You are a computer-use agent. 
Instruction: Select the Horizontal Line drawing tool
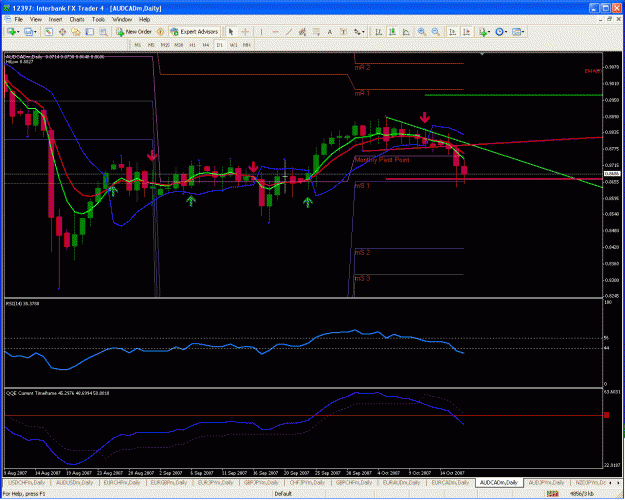275,32
